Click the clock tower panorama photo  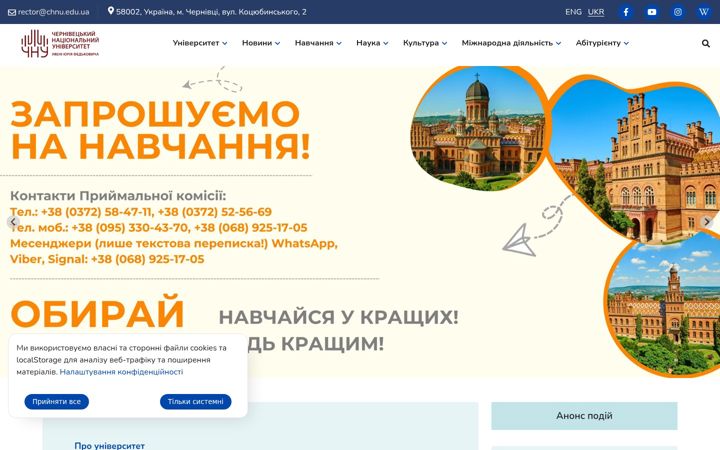[664, 305]
